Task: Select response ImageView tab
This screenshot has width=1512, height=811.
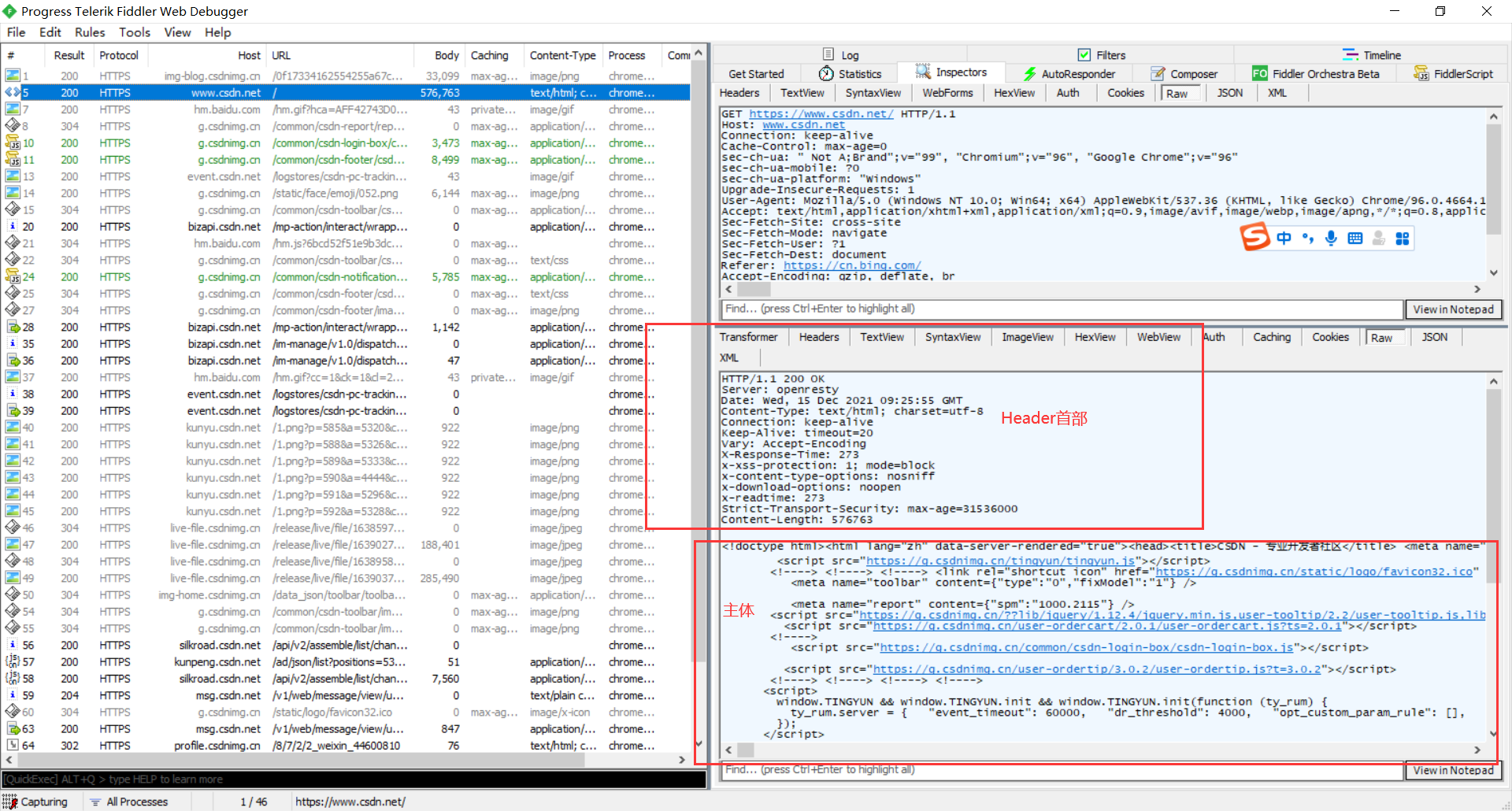Action: click(1028, 337)
